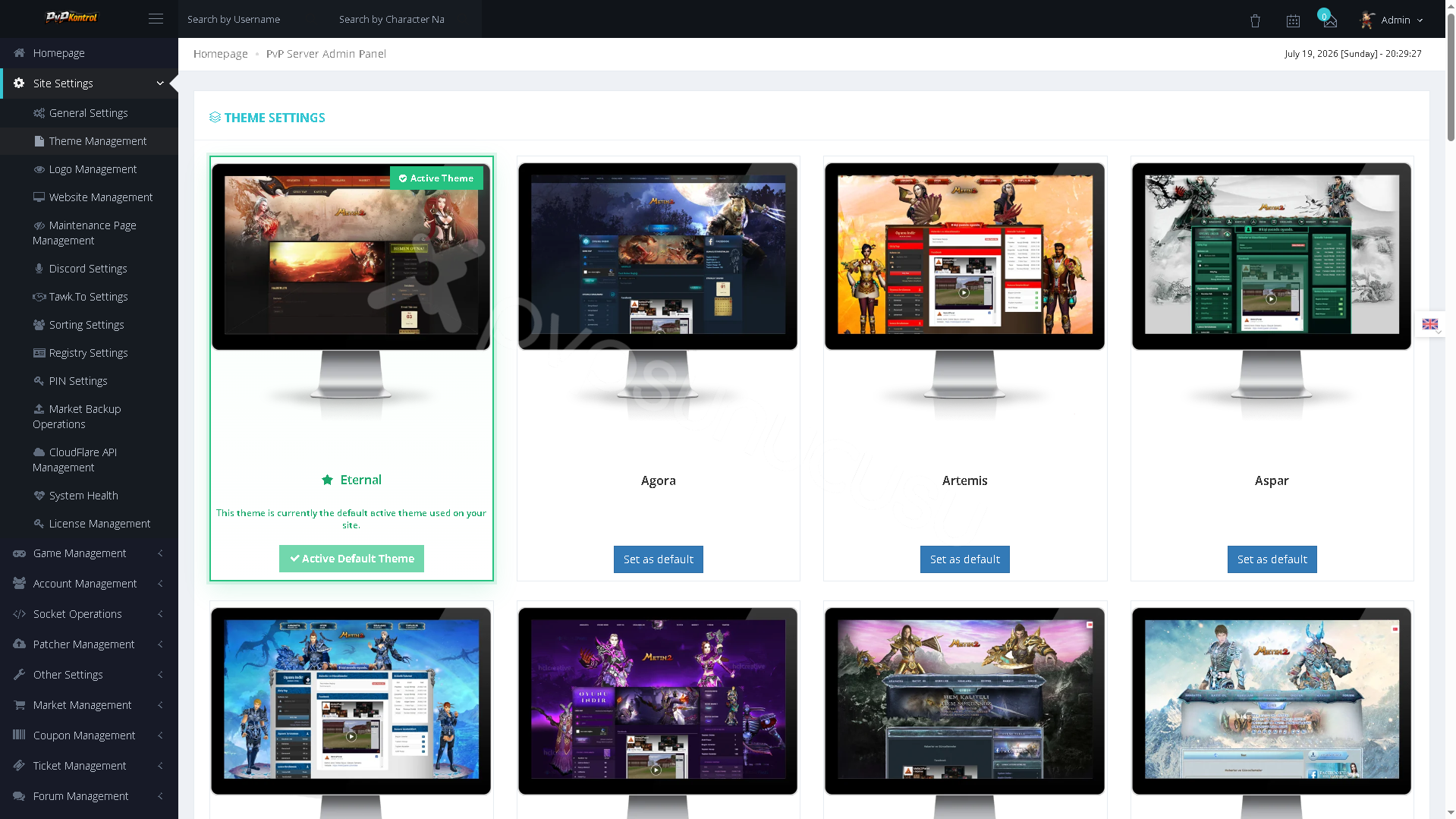Open Theme Management in sidebar
1456x819 pixels.
click(89, 141)
